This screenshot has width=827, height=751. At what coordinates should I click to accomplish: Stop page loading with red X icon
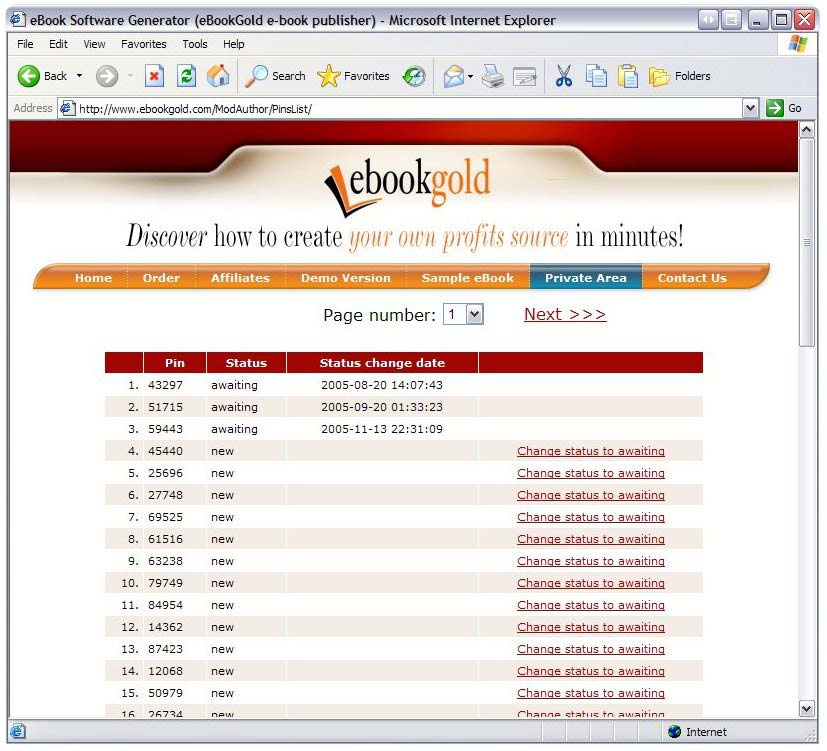click(154, 76)
